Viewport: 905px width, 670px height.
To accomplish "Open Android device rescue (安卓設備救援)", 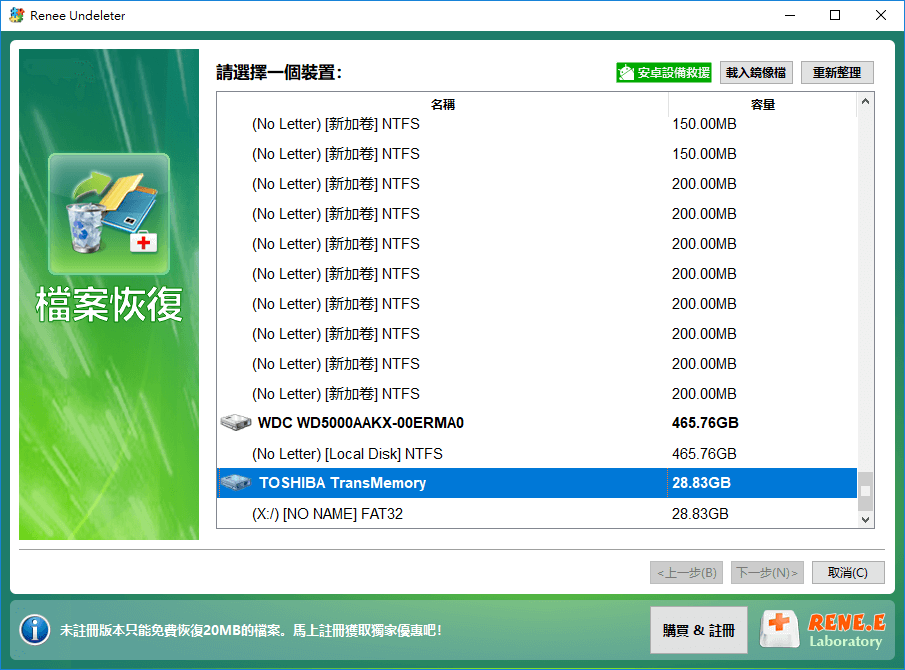I will 664,73.
